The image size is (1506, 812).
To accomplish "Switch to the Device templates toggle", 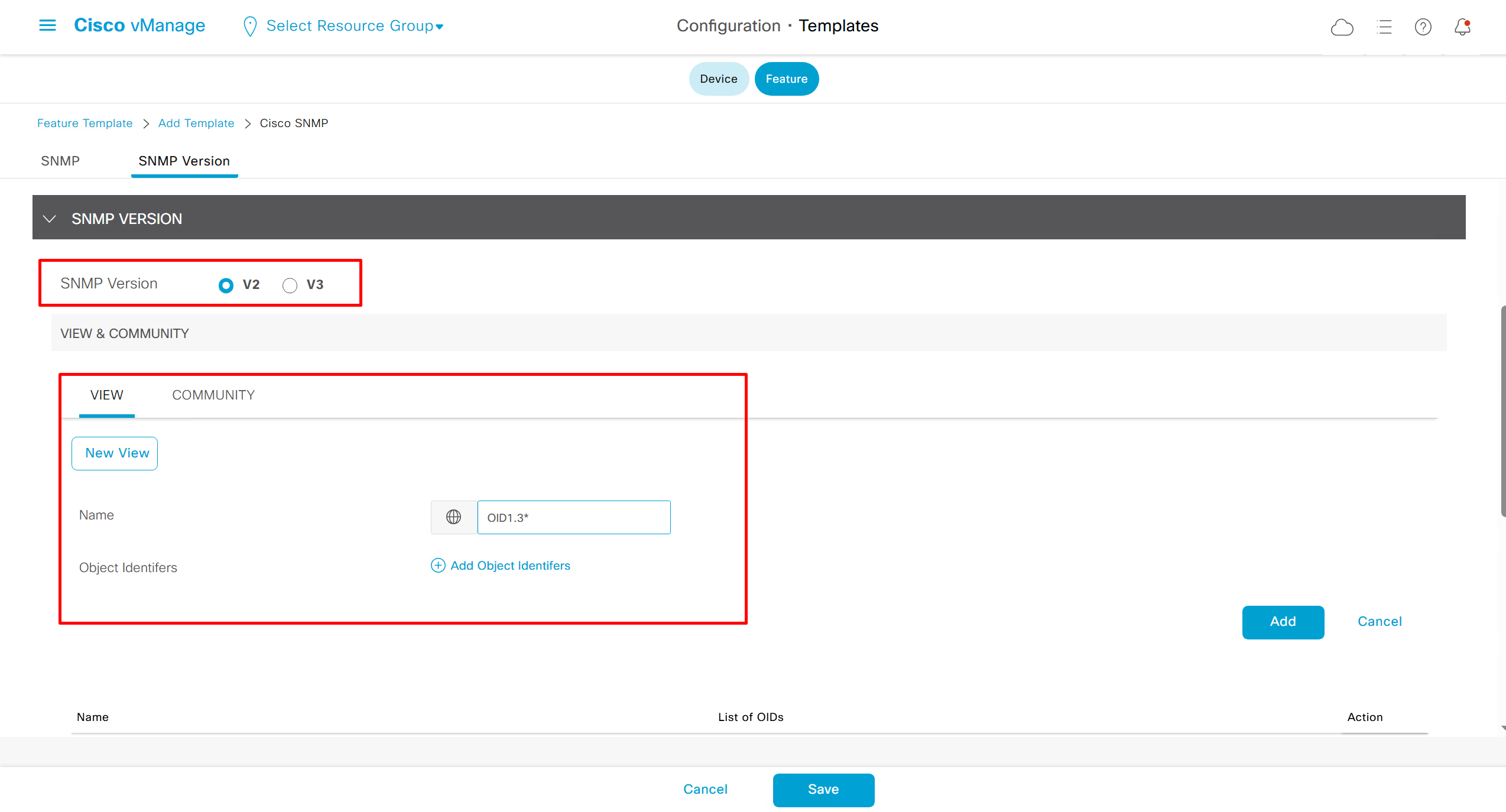I will coord(718,79).
